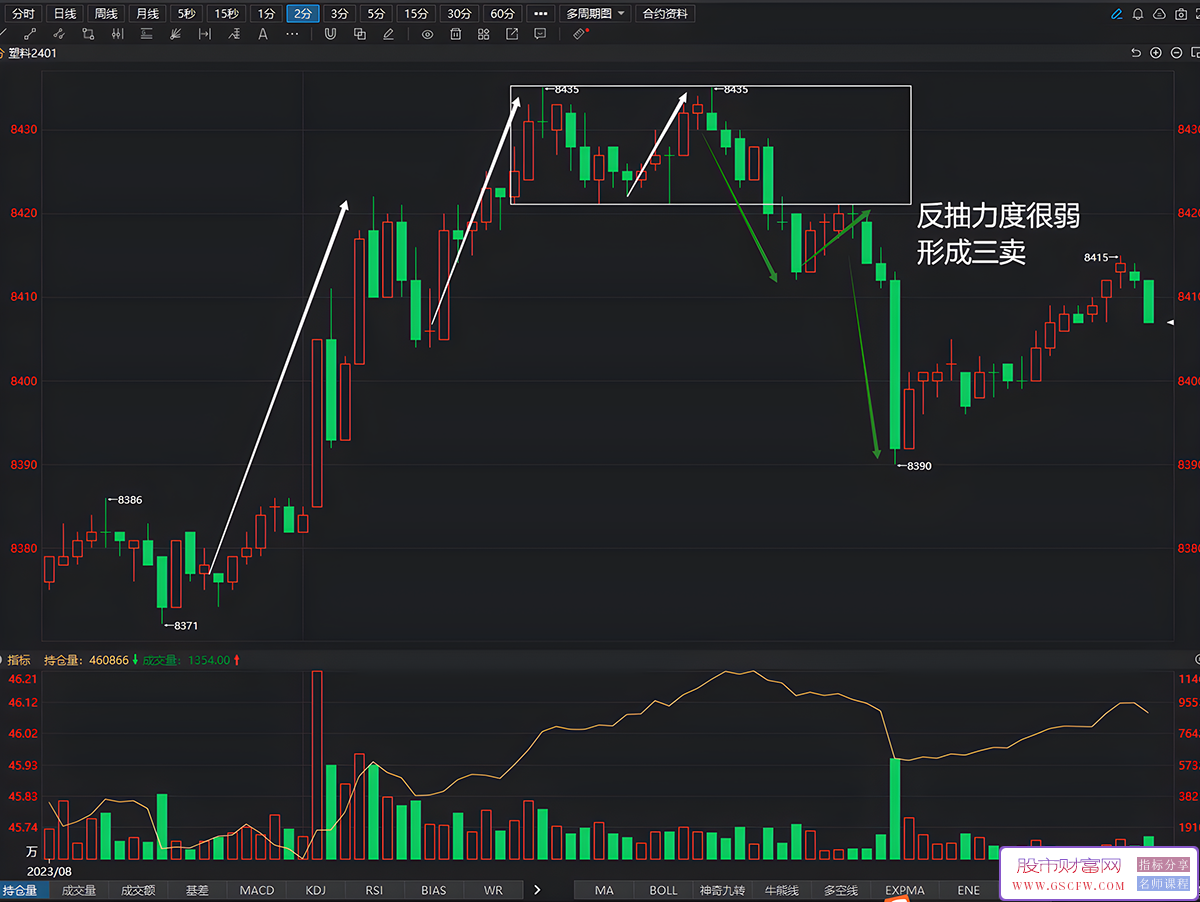Select the 5秒 period
This screenshot has width=1200, height=902.
pos(186,14)
